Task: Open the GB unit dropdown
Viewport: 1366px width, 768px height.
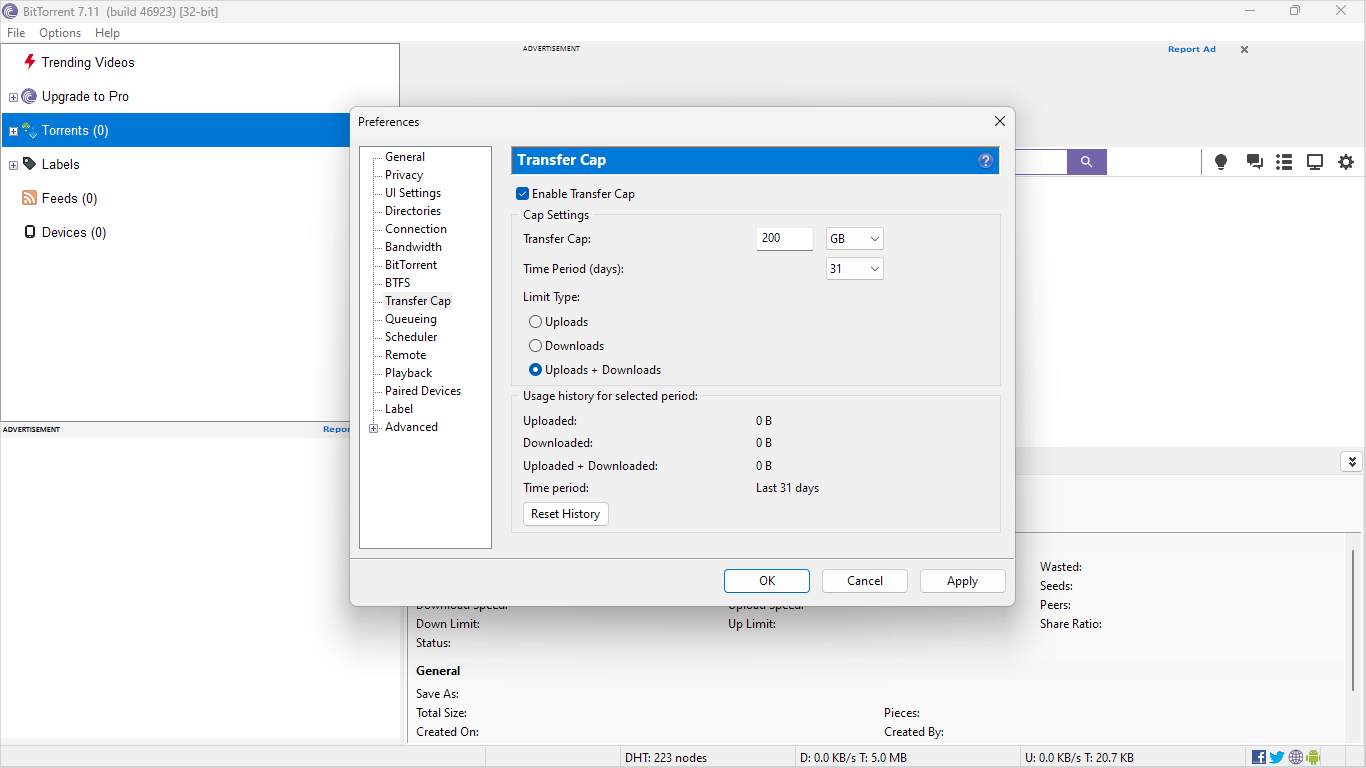Action: pyautogui.click(x=855, y=239)
